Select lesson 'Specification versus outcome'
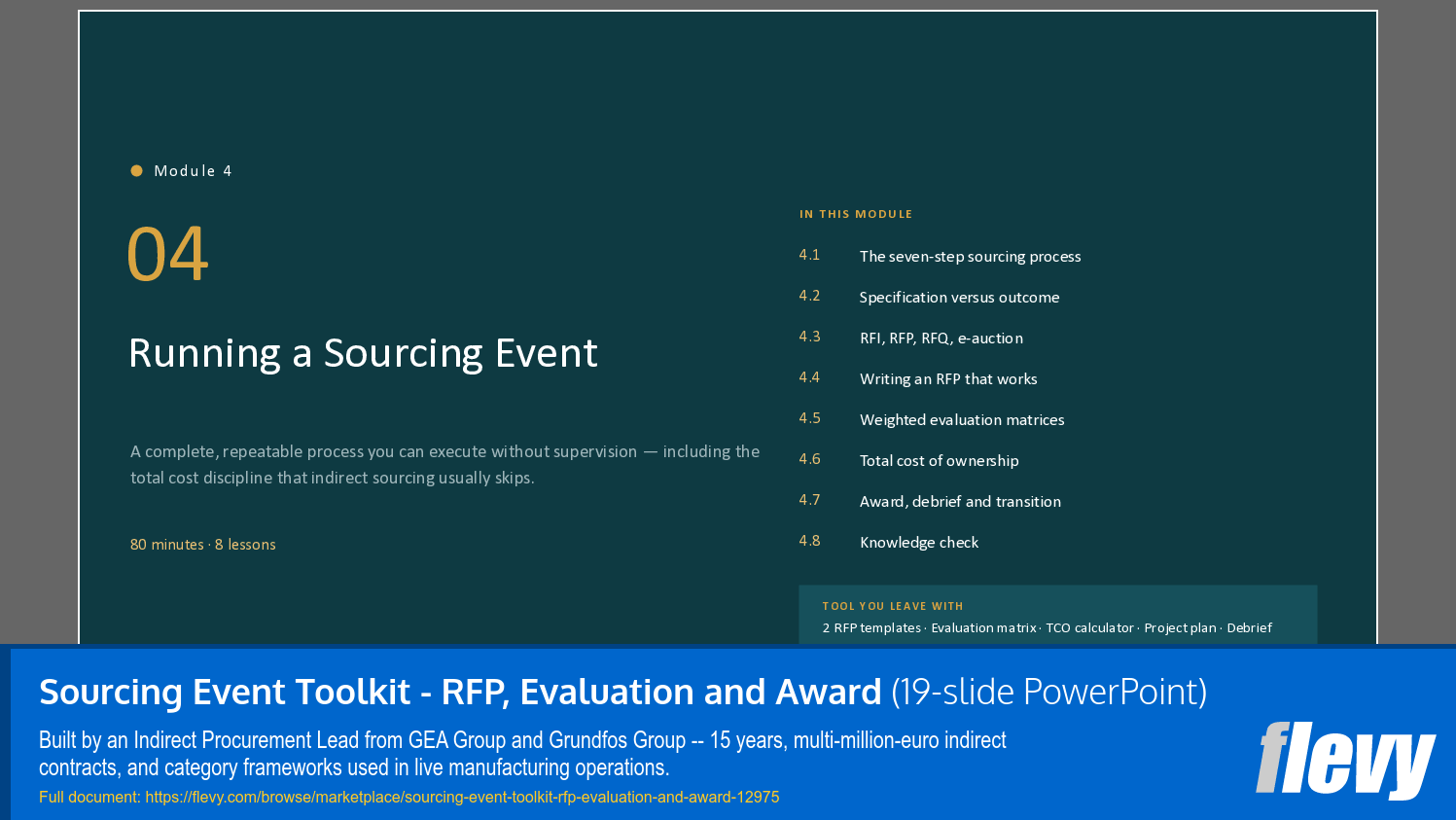 959,298
